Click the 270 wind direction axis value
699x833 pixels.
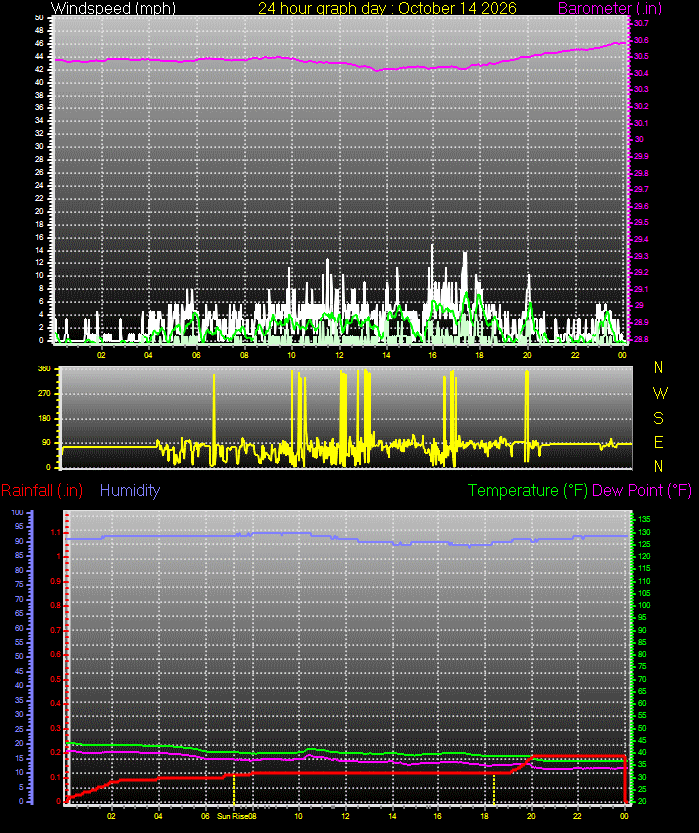44,394
